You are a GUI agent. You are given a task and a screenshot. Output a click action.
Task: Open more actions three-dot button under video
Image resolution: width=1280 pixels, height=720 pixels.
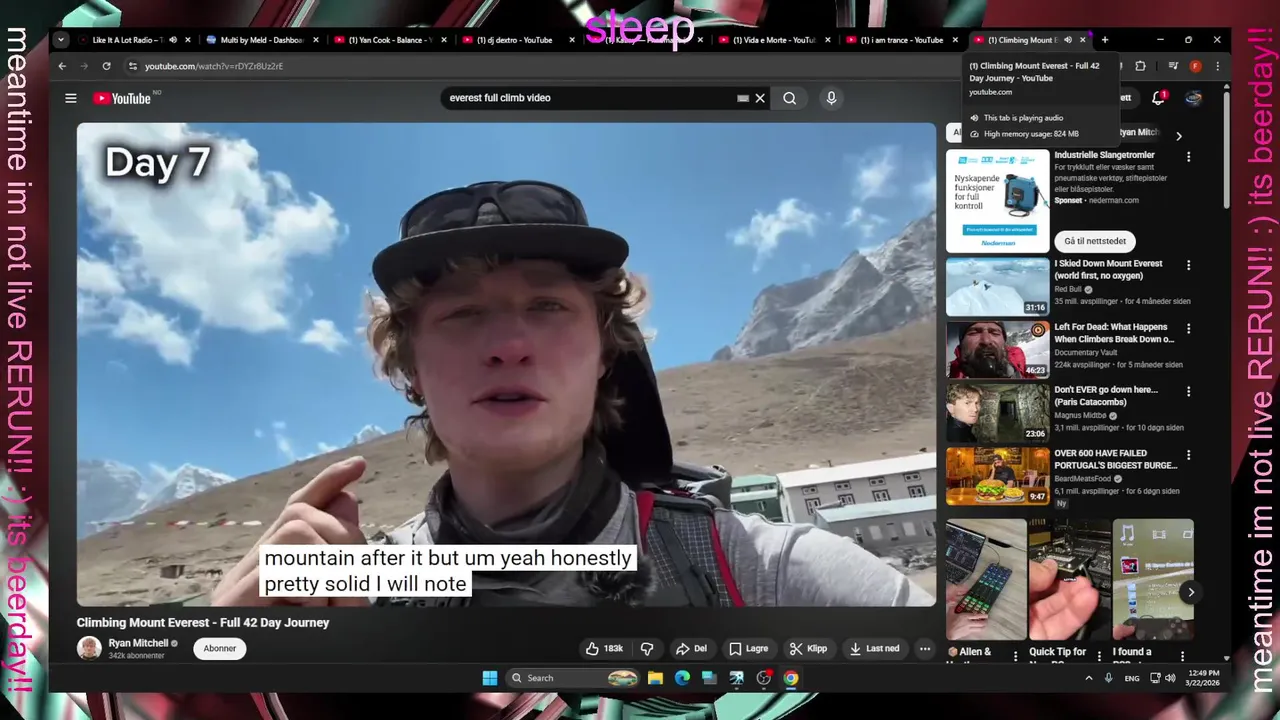[x=925, y=648]
